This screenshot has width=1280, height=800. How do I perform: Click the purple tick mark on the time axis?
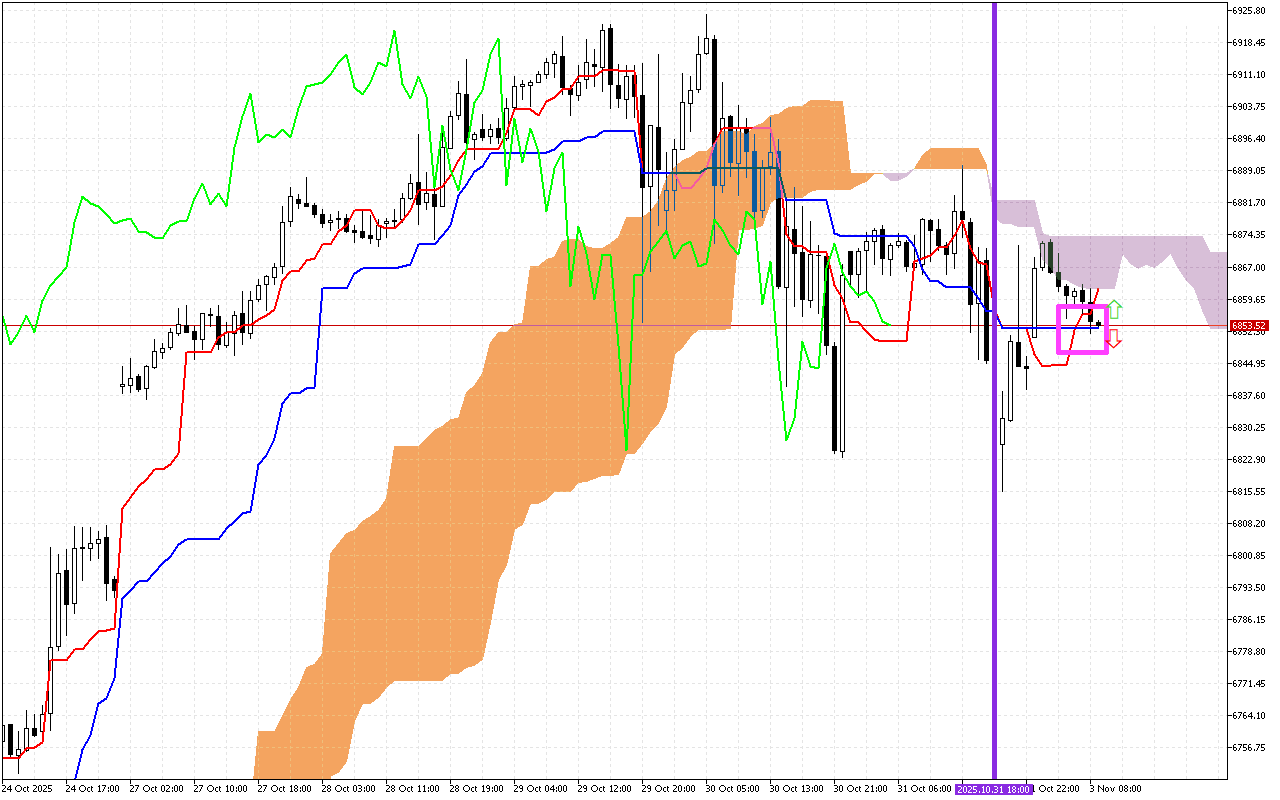point(994,776)
